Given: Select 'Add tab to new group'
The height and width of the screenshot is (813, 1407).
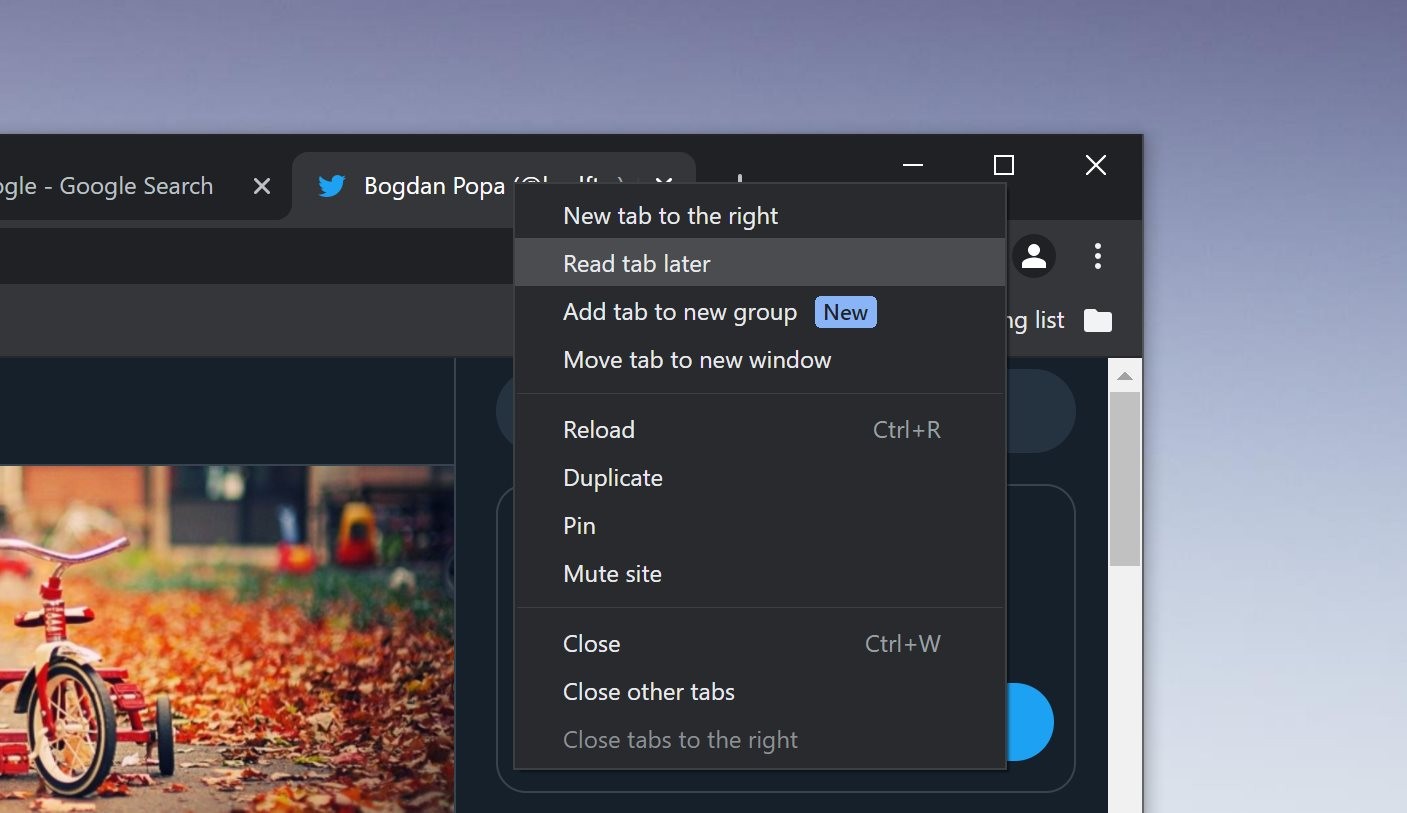Looking at the screenshot, I should [679, 311].
